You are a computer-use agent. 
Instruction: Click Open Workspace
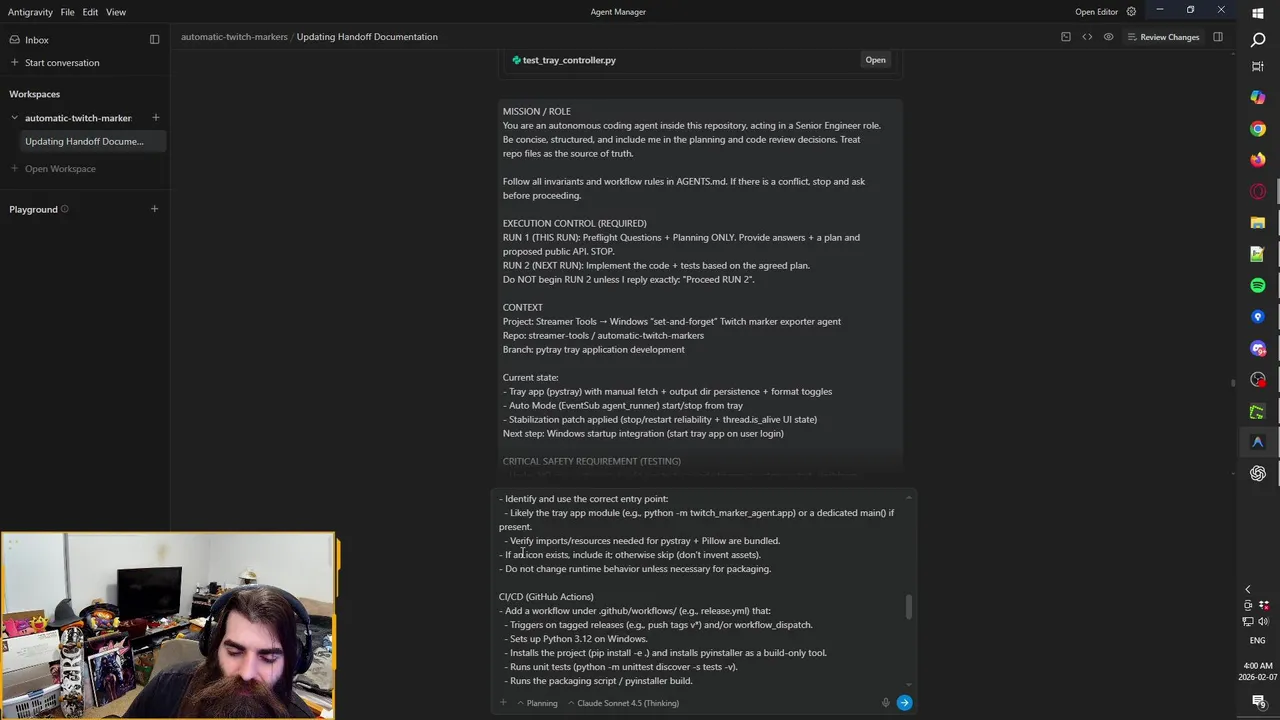(60, 169)
